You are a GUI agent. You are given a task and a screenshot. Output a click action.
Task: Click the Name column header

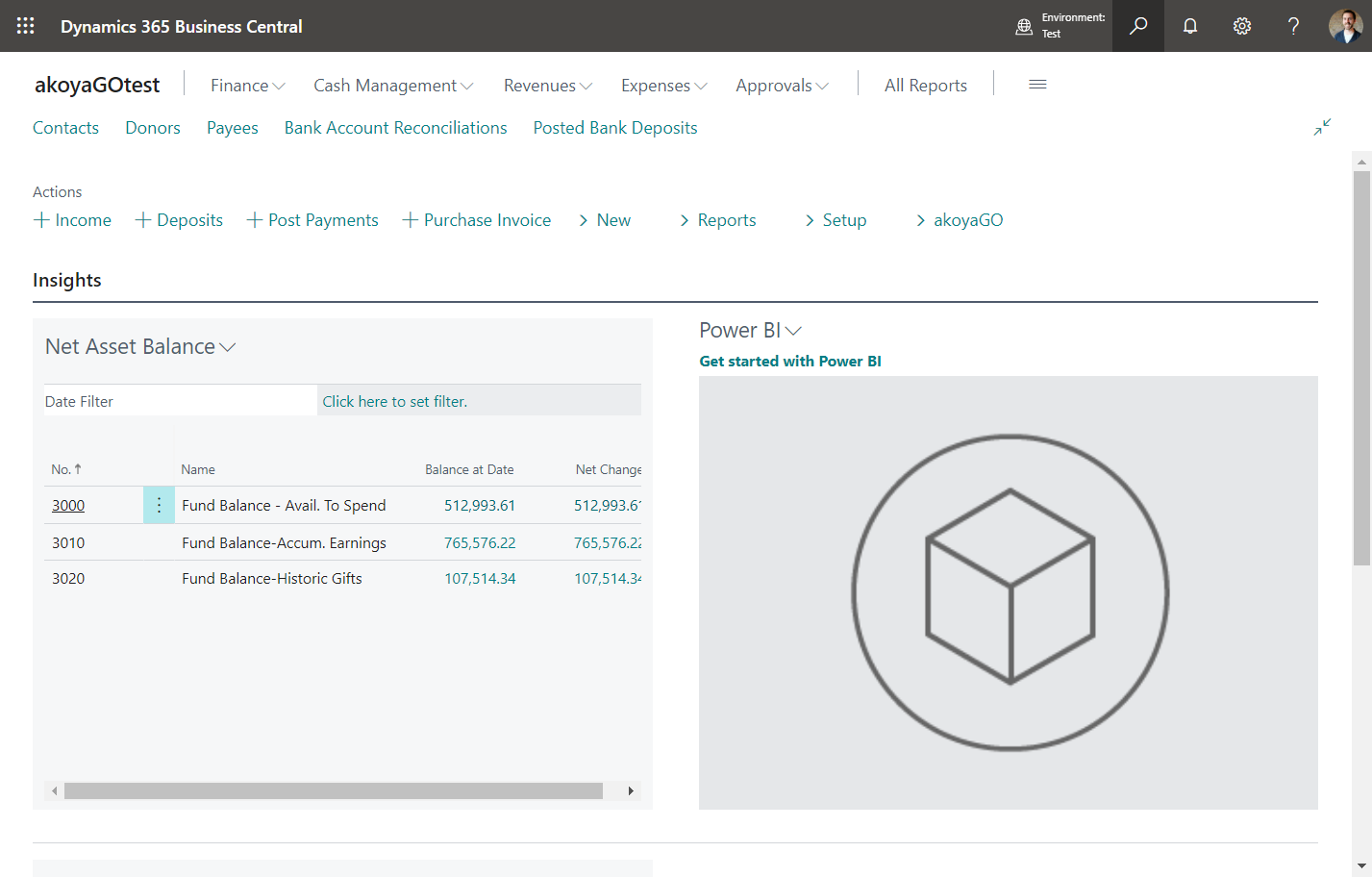pos(198,469)
